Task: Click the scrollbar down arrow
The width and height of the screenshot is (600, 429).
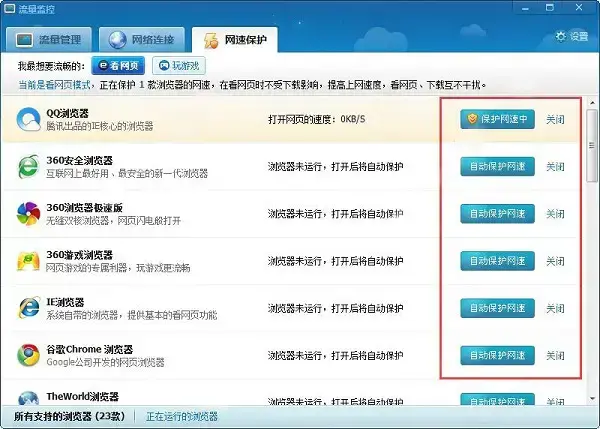Action: (592, 398)
